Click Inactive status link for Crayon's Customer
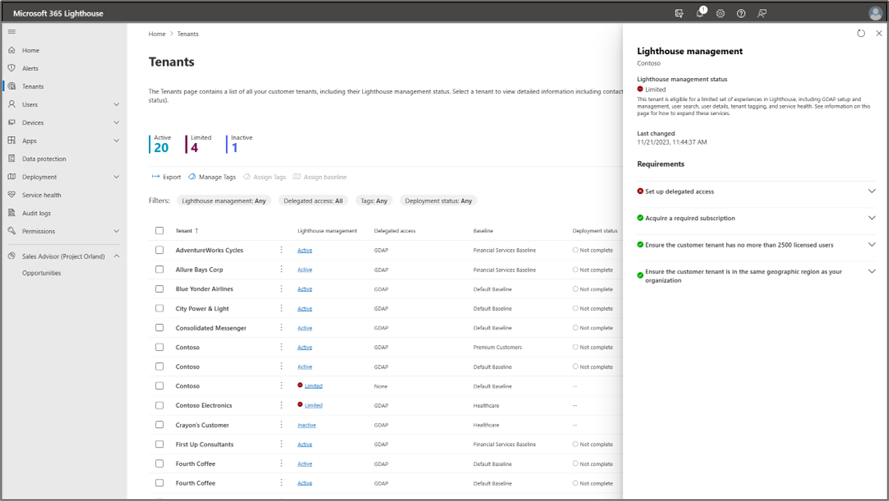Viewport: 889px width, 501px height. [x=307, y=425]
